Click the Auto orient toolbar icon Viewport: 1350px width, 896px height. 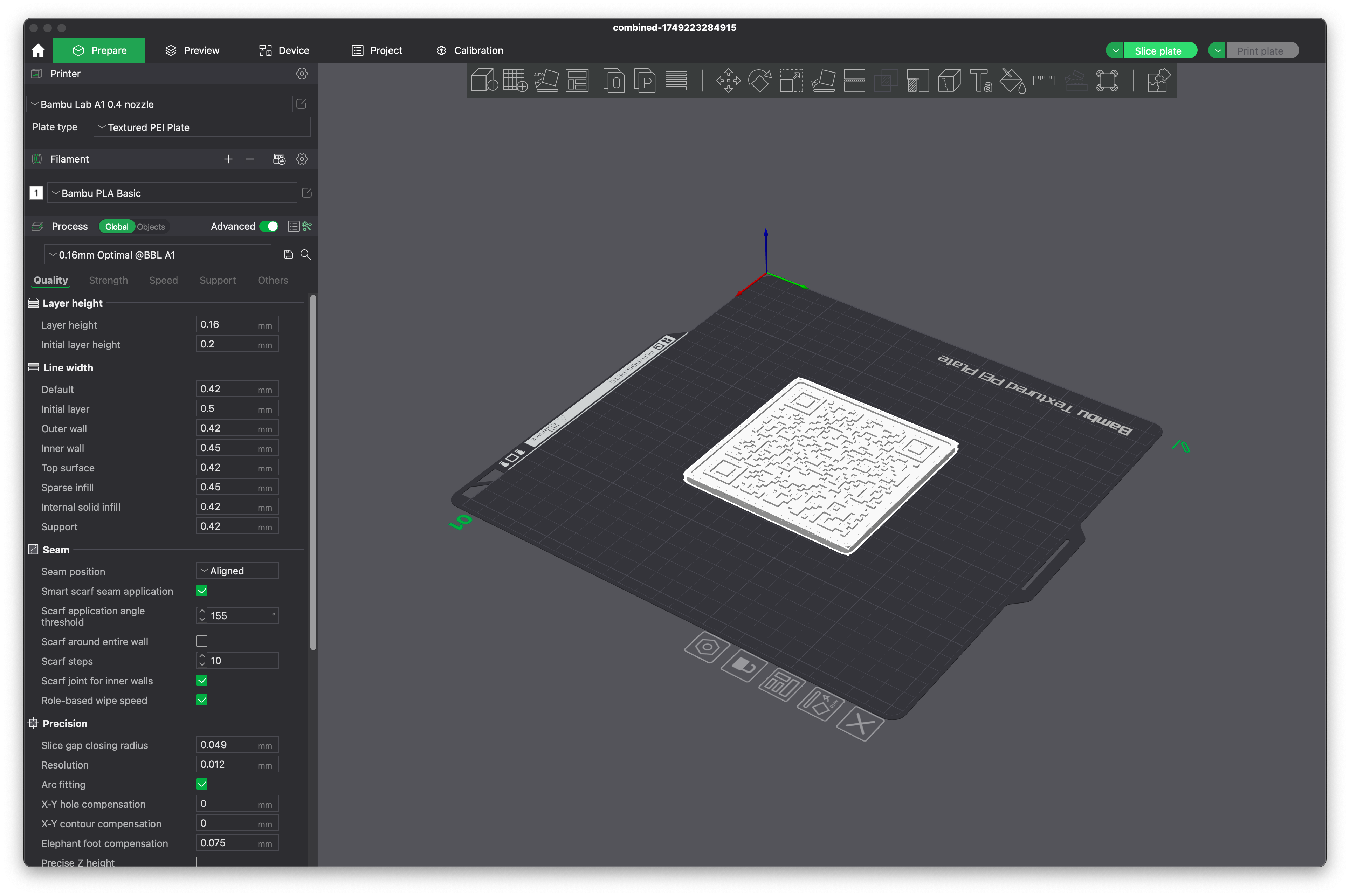tap(546, 81)
